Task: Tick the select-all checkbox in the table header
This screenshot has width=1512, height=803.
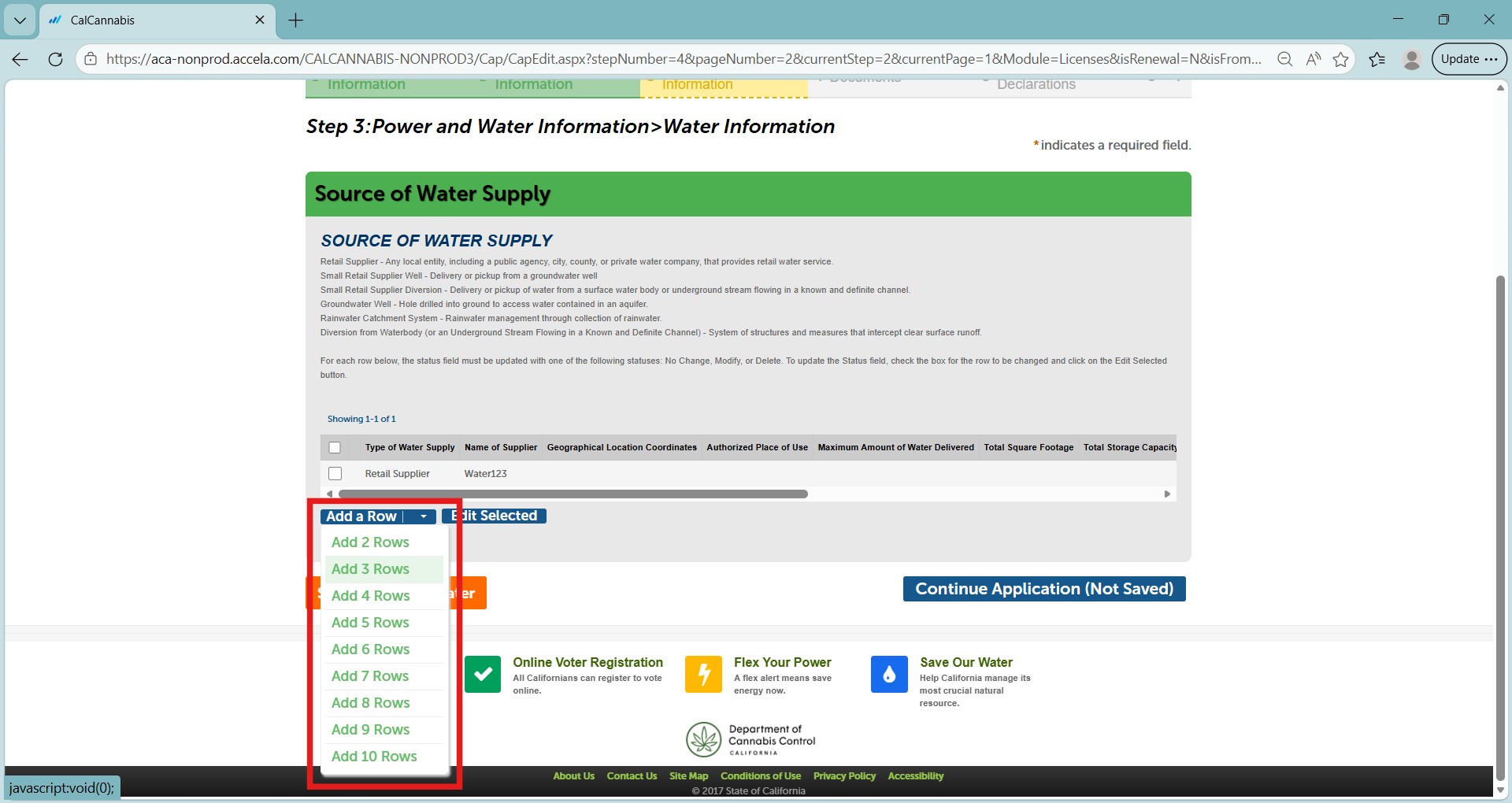Action: [x=335, y=447]
